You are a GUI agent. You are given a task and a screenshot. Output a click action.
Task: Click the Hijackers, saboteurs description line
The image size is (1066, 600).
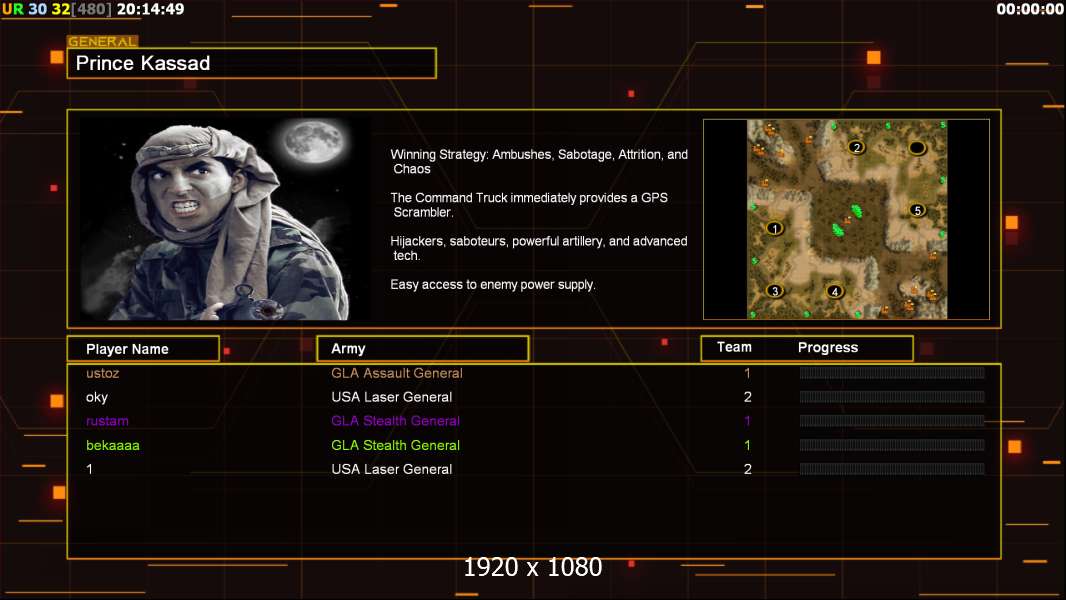[538, 248]
